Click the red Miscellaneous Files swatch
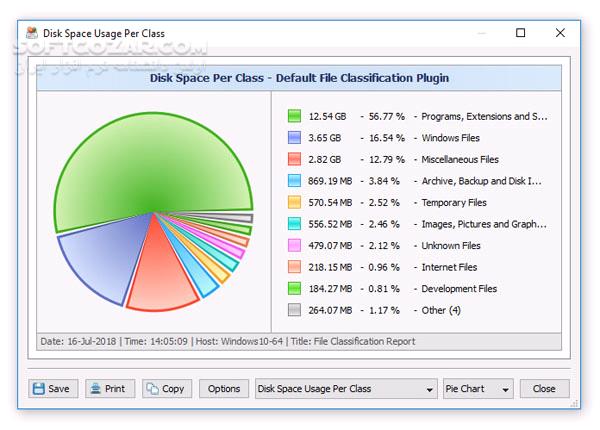The image size is (600, 430). coord(294,159)
